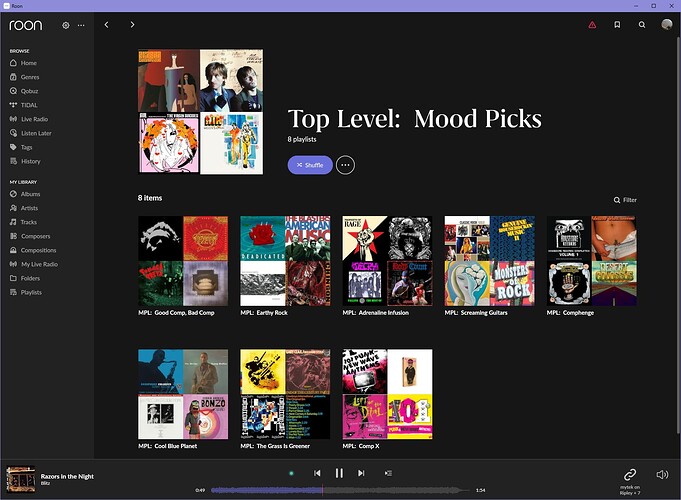Open MPL: Earthy Rock playlist cover
The width and height of the screenshot is (681, 500).
point(285,261)
